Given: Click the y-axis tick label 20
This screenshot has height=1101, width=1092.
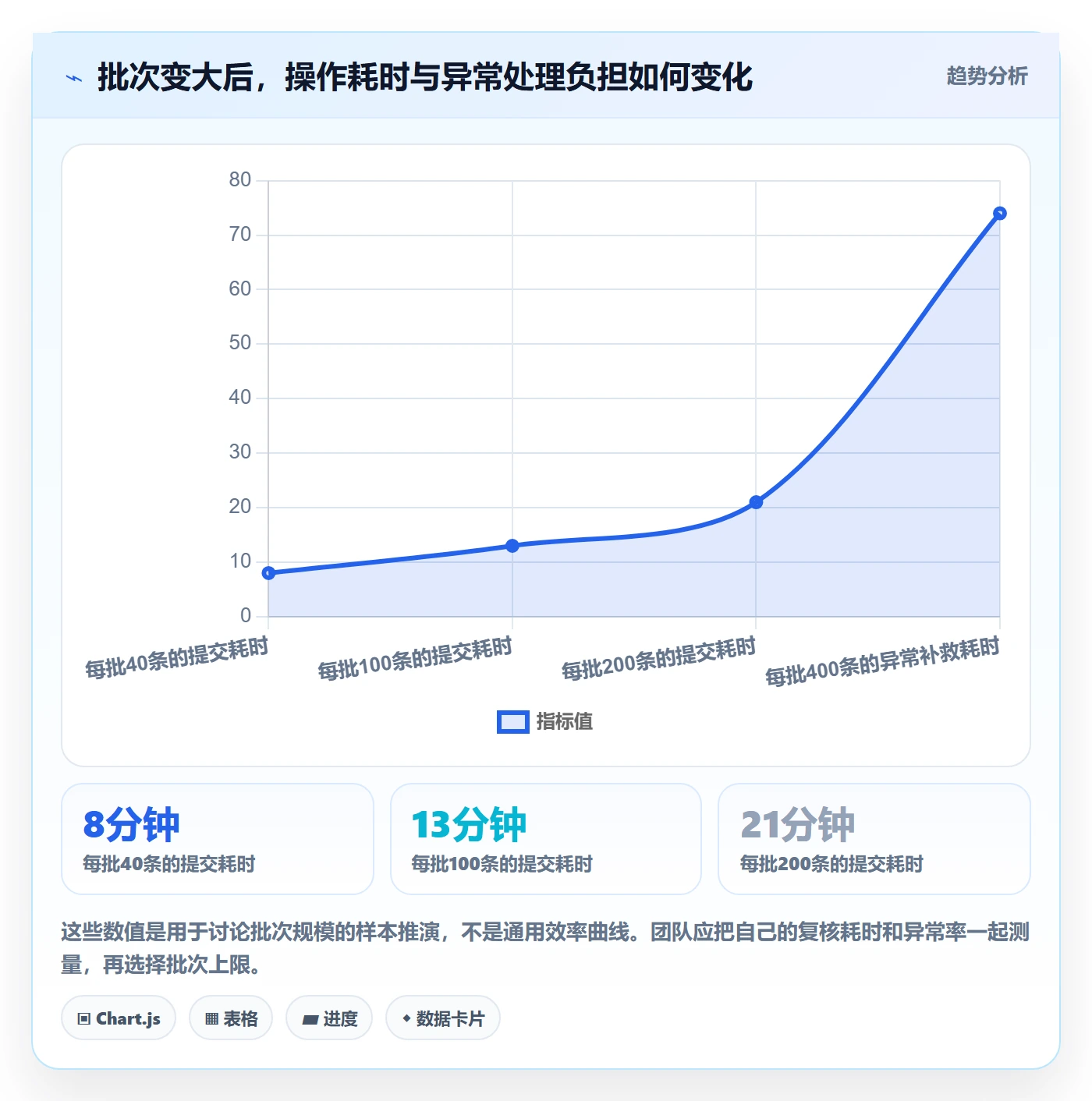Looking at the screenshot, I should tap(240, 507).
